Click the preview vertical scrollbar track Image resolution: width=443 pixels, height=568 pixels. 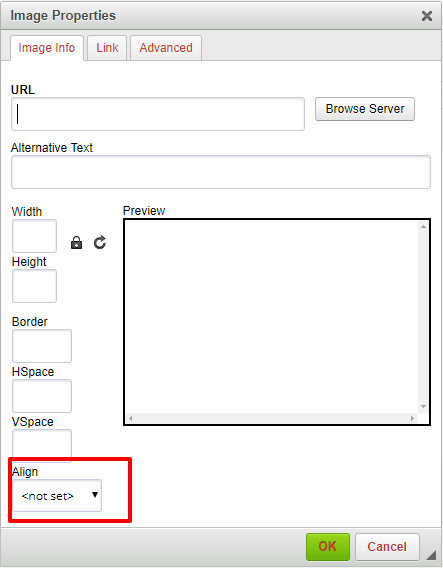[x=423, y=316]
